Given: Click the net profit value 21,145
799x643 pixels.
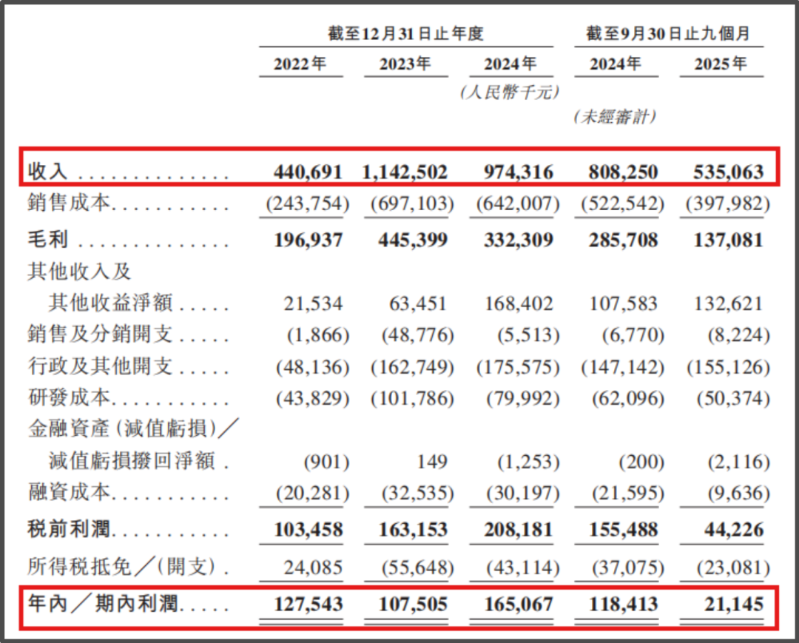Looking at the screenshot, I should tap(735, 604).
